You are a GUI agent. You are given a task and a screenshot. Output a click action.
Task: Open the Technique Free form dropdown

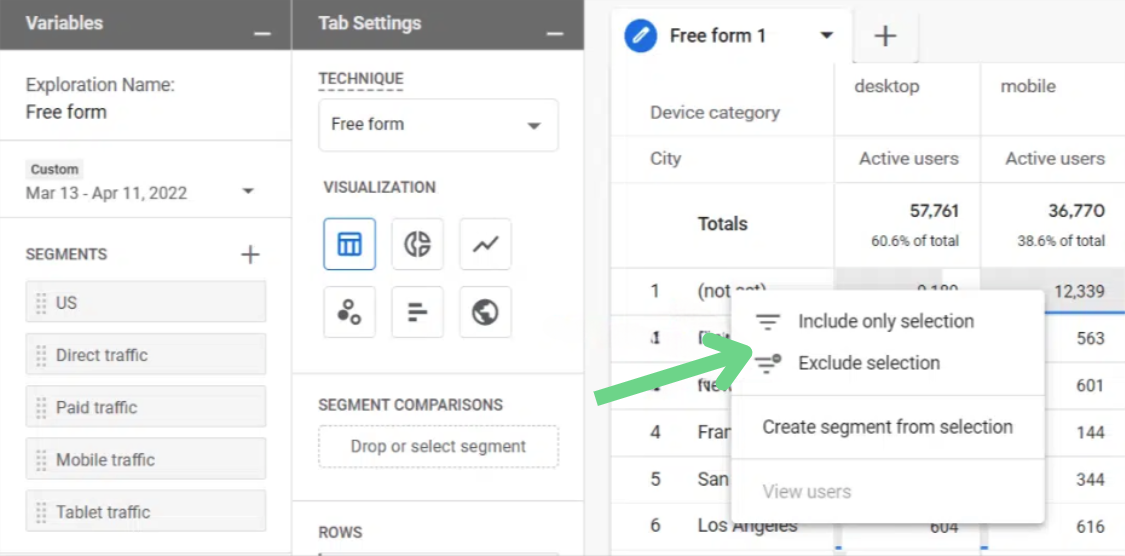point(438,125)
